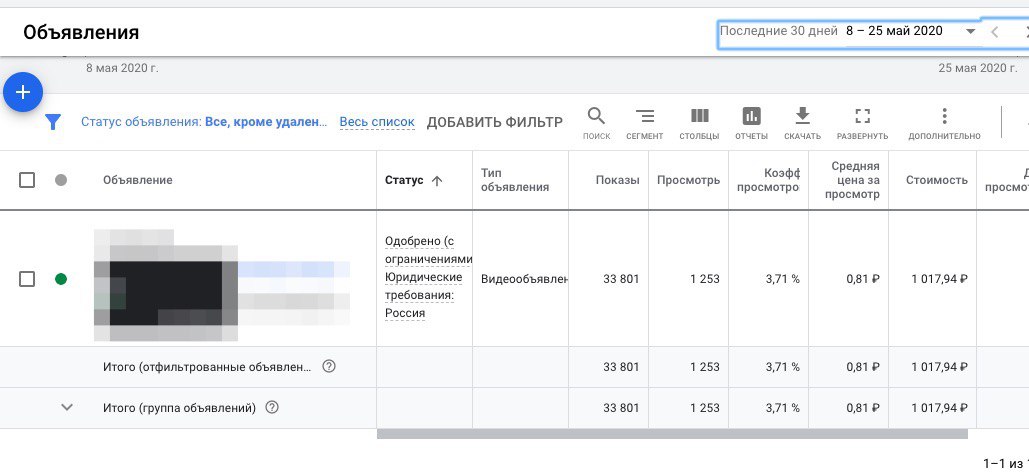Click help icon beside Итого (группа объявлений)

pyautogui.click(x=272, y=407)
